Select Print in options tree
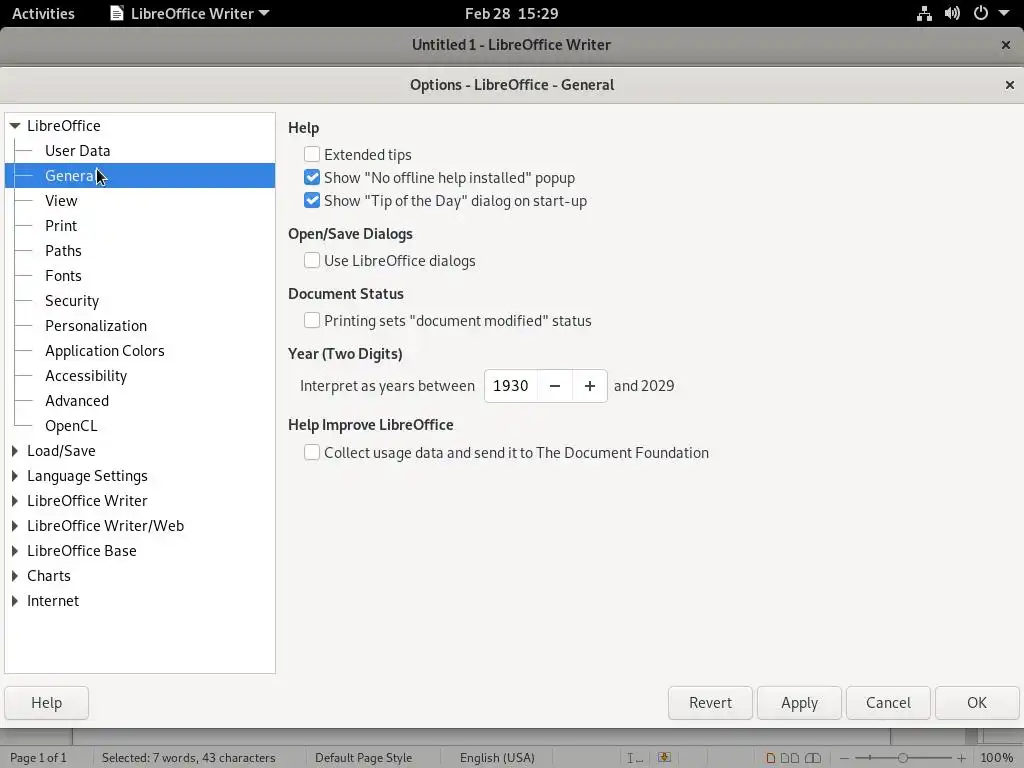Screen dimensions: 1024x768 [x=61, y=226]
